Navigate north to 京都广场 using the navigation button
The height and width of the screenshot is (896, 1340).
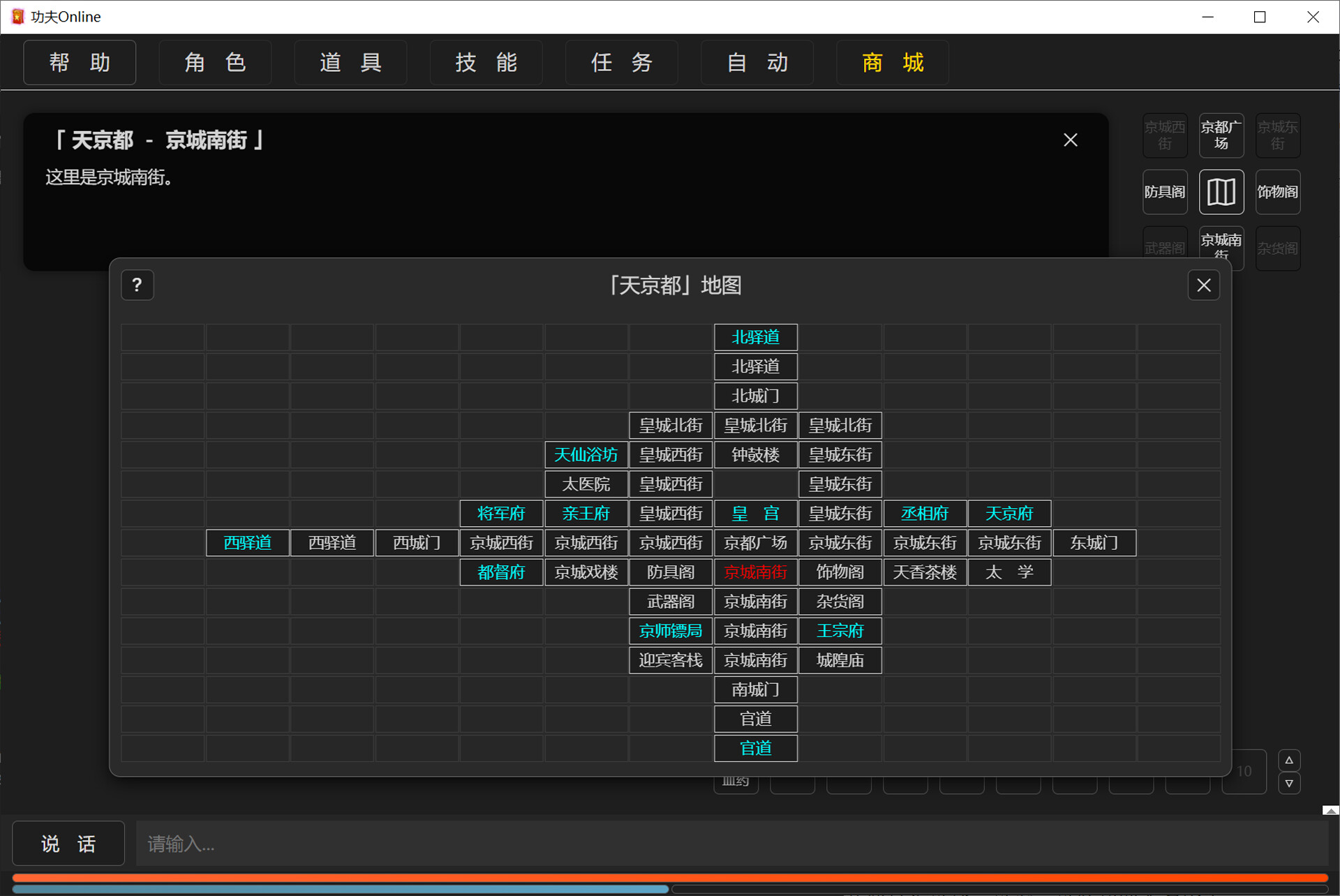1221,135
